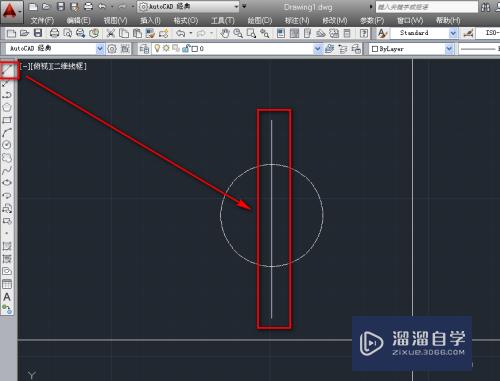Click Open folder icon in standard toolbar

click(x=24, y=33)
